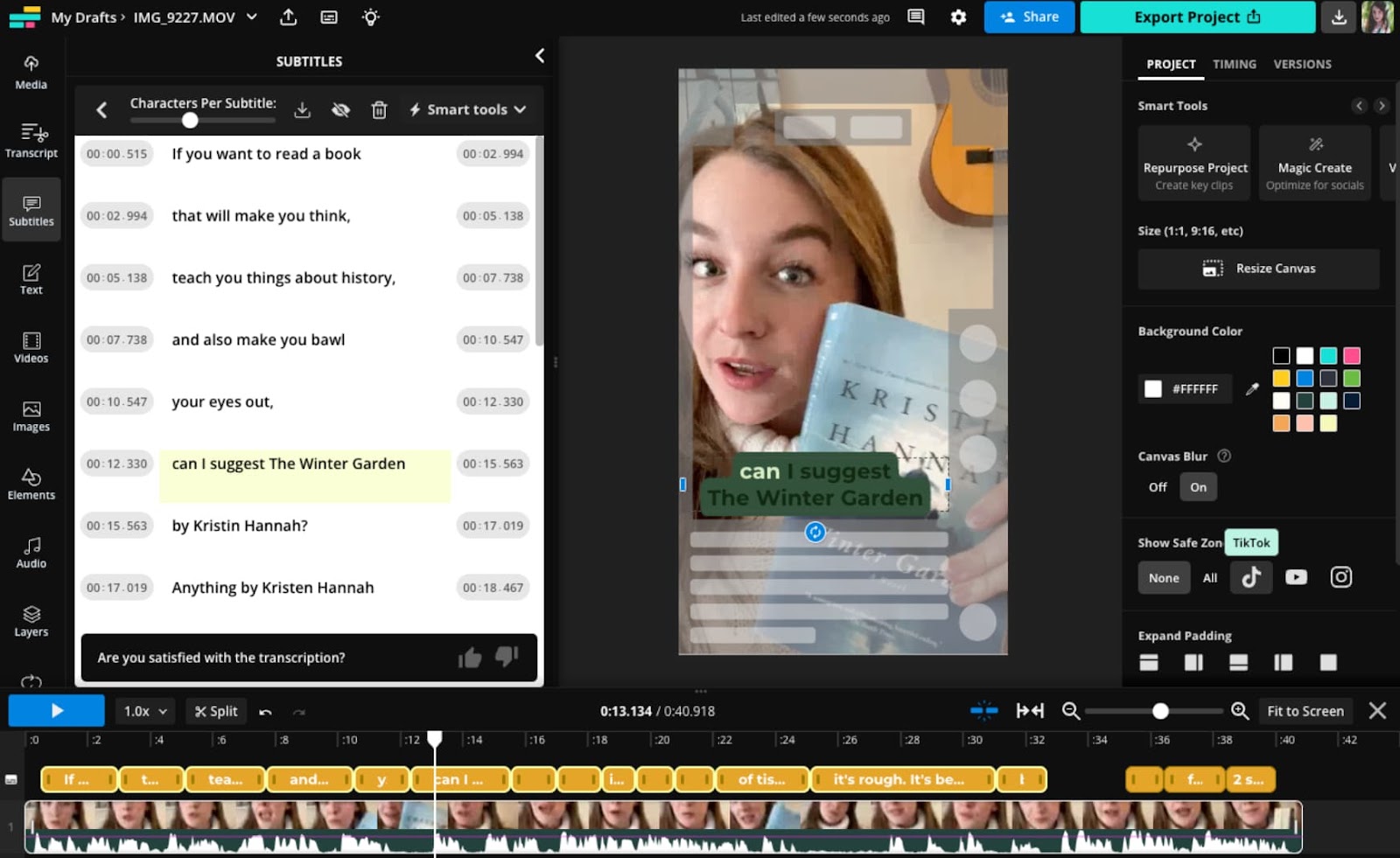Click the download icon next to Export
The image size is (1400, 858).
point(1339,17)
